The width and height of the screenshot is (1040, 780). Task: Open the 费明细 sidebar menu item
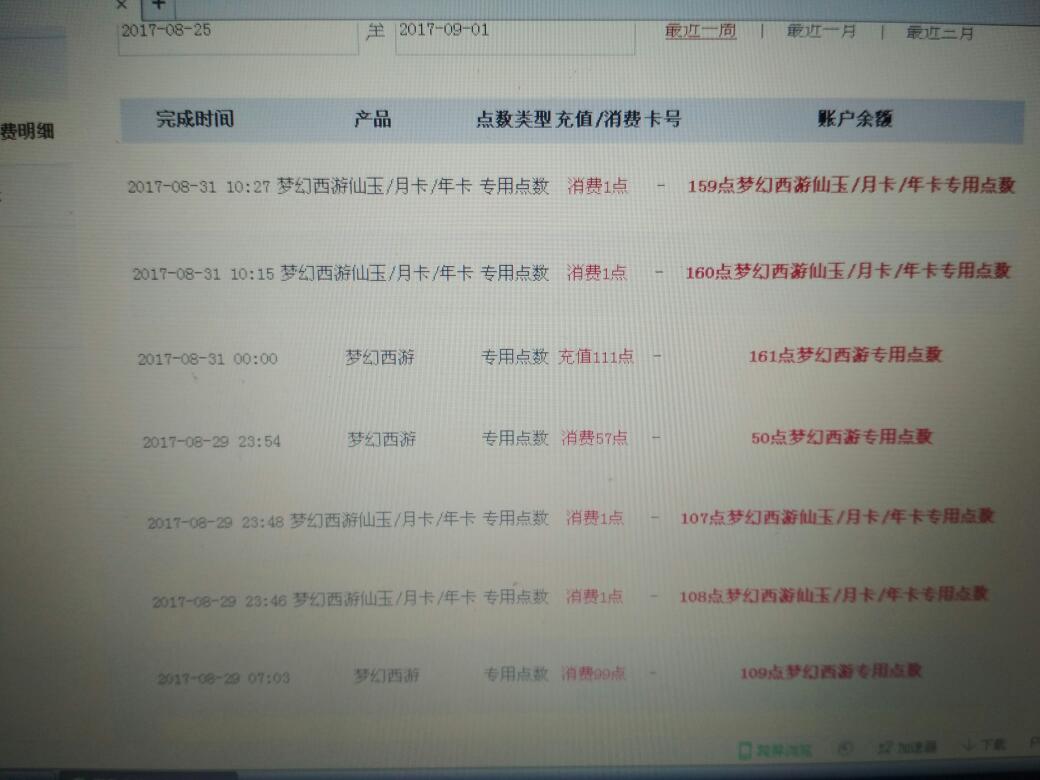pyautogui.click(x=27, y=131)
